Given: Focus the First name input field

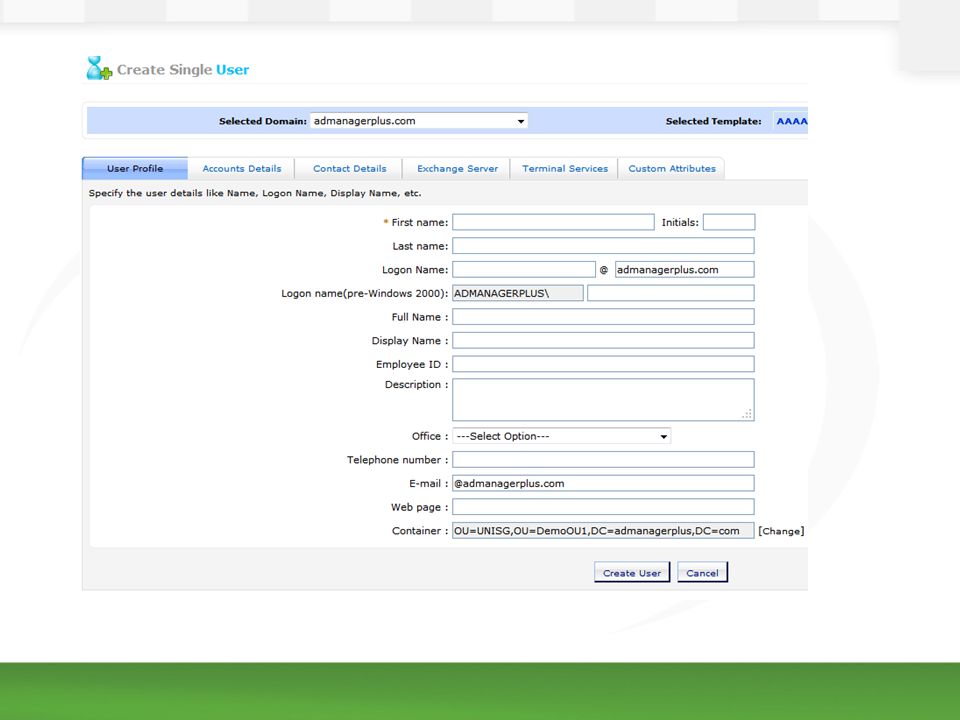Looking at the screenshot, I should 553,222.
